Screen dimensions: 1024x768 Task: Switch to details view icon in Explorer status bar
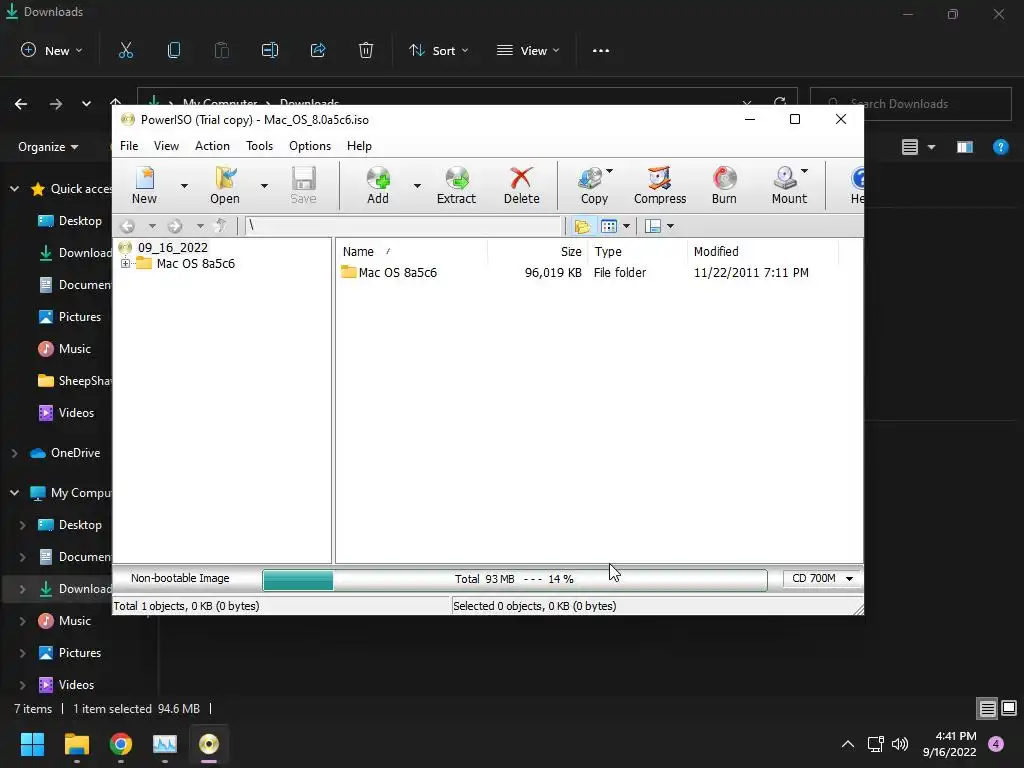click(x=987, y=709)
